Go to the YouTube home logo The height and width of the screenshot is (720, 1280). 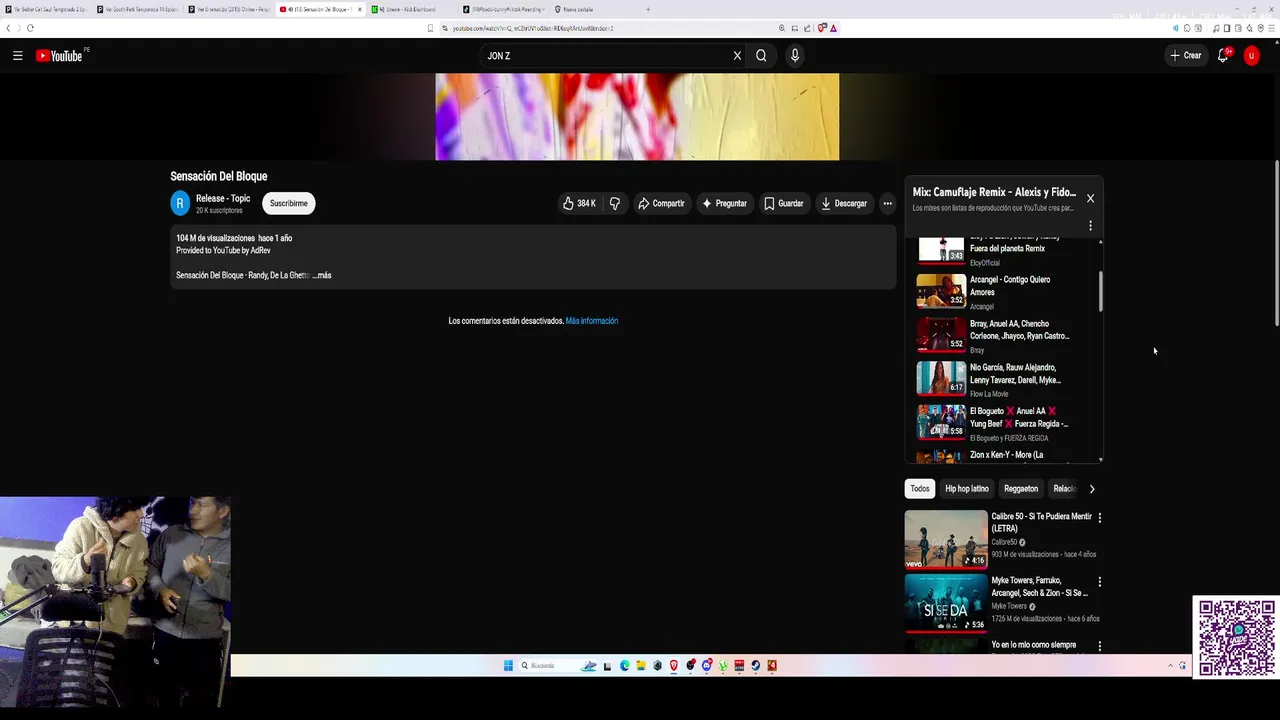pos(60,56)
